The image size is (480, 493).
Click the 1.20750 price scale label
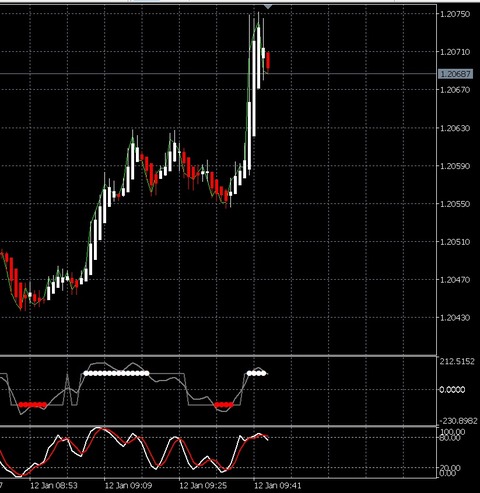click(x=455, y=14)
